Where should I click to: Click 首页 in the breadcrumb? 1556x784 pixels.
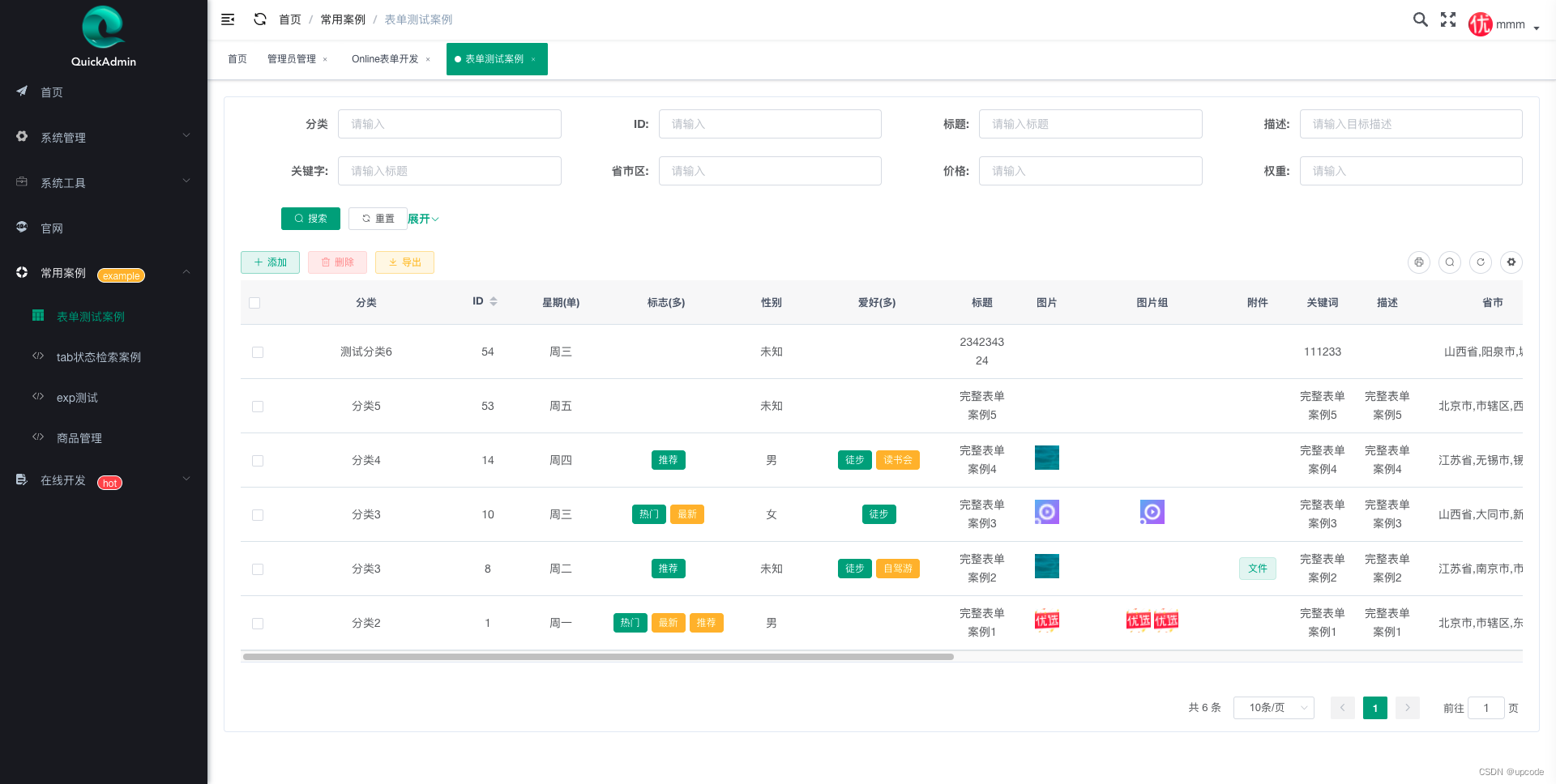290,19
